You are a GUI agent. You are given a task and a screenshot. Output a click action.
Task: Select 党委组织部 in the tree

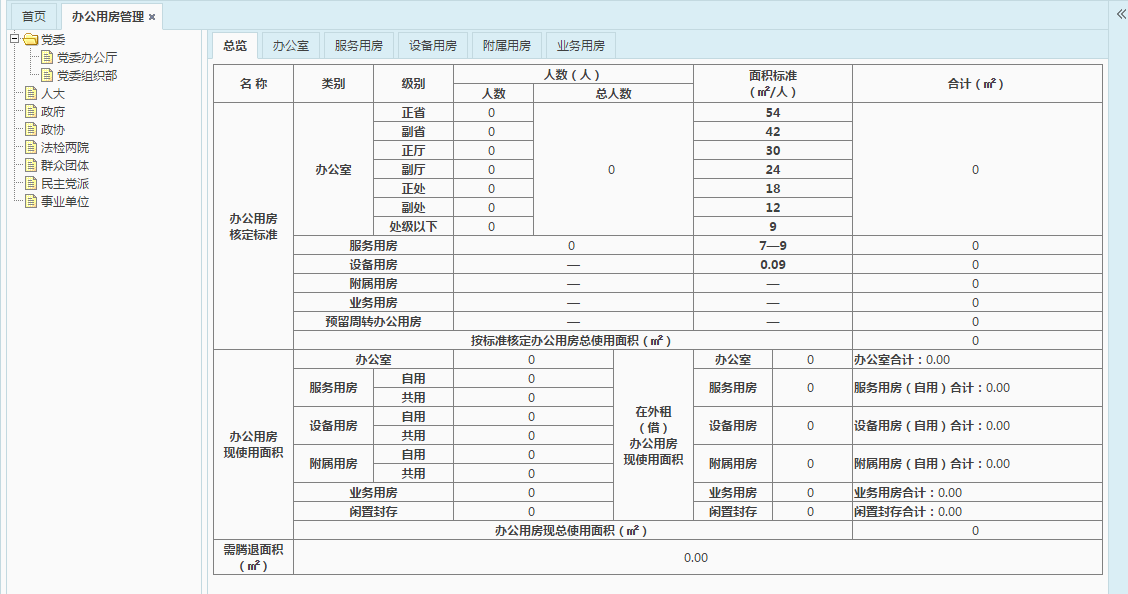[x=86, y=76]
